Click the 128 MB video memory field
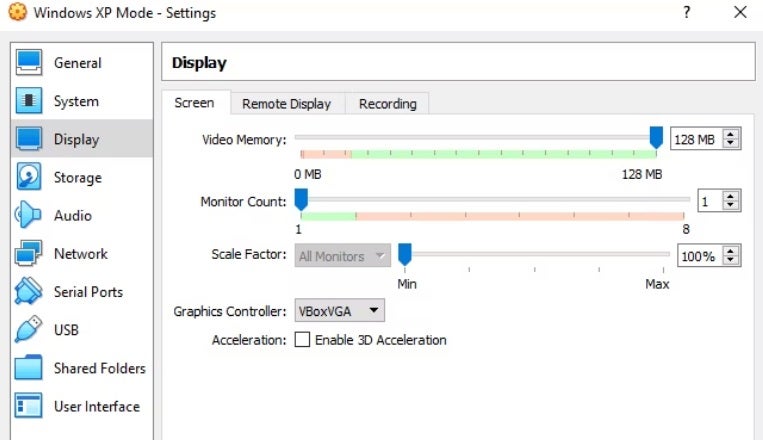 tap(696, 139)
